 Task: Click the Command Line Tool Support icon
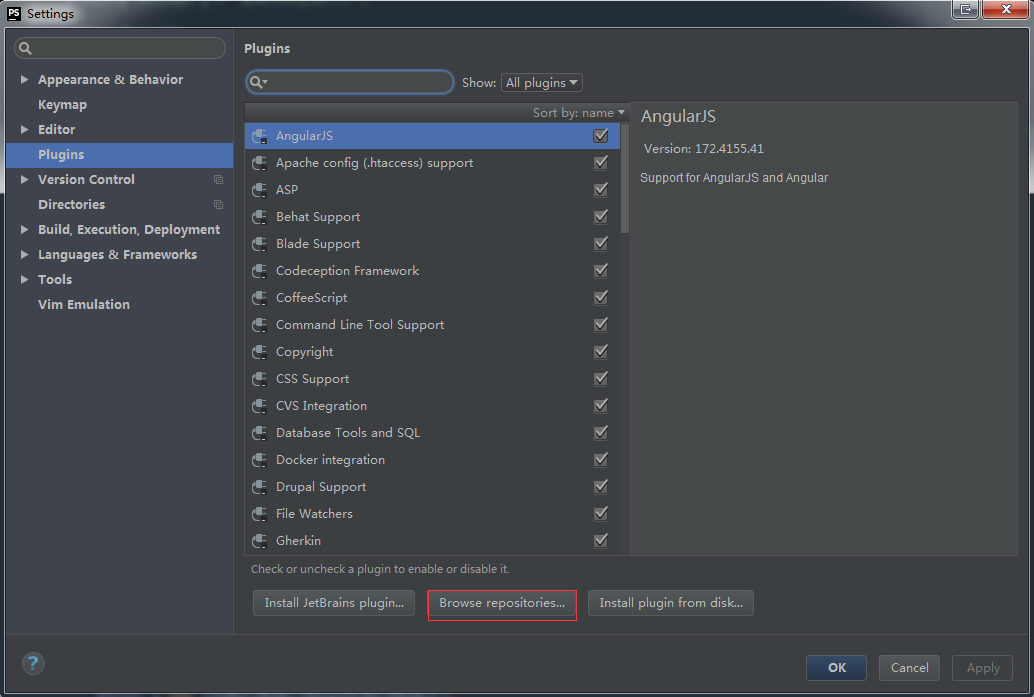[260, 325]
